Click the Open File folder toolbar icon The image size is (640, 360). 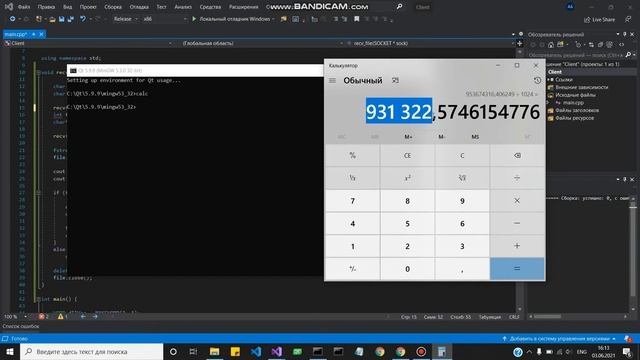(52, 19)
